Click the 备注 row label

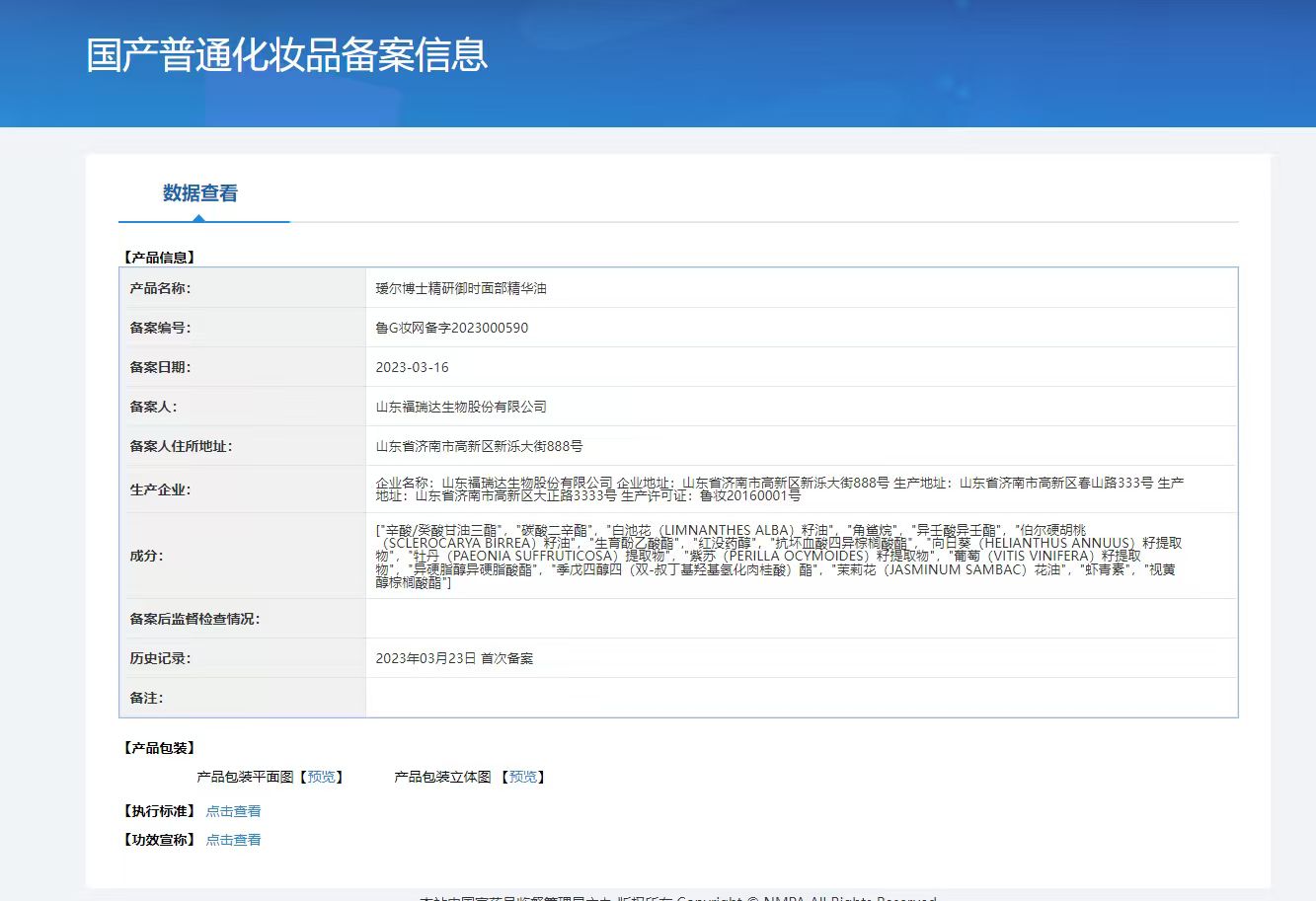tap(146, 698)
